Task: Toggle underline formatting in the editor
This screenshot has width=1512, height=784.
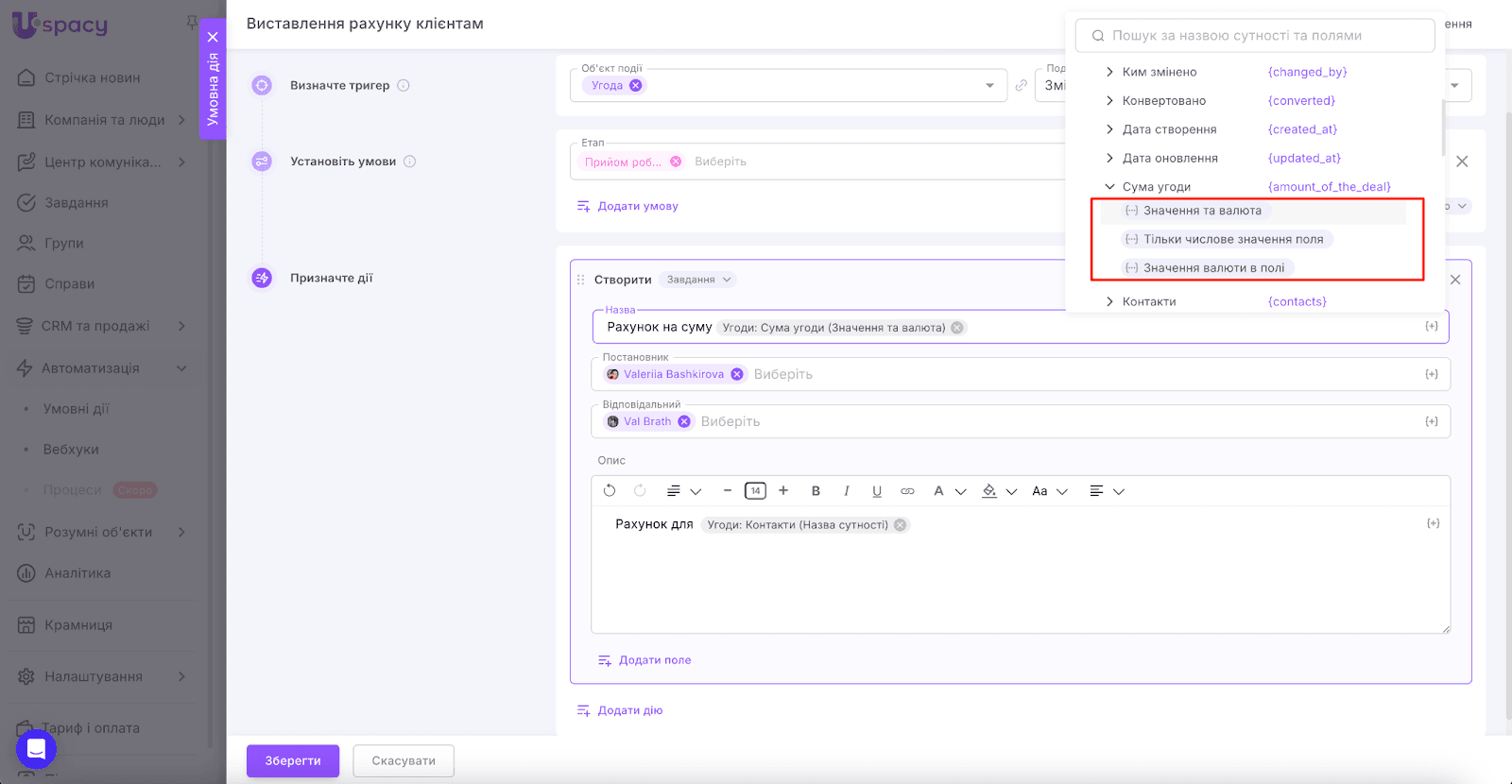Action: pos(877,491)
